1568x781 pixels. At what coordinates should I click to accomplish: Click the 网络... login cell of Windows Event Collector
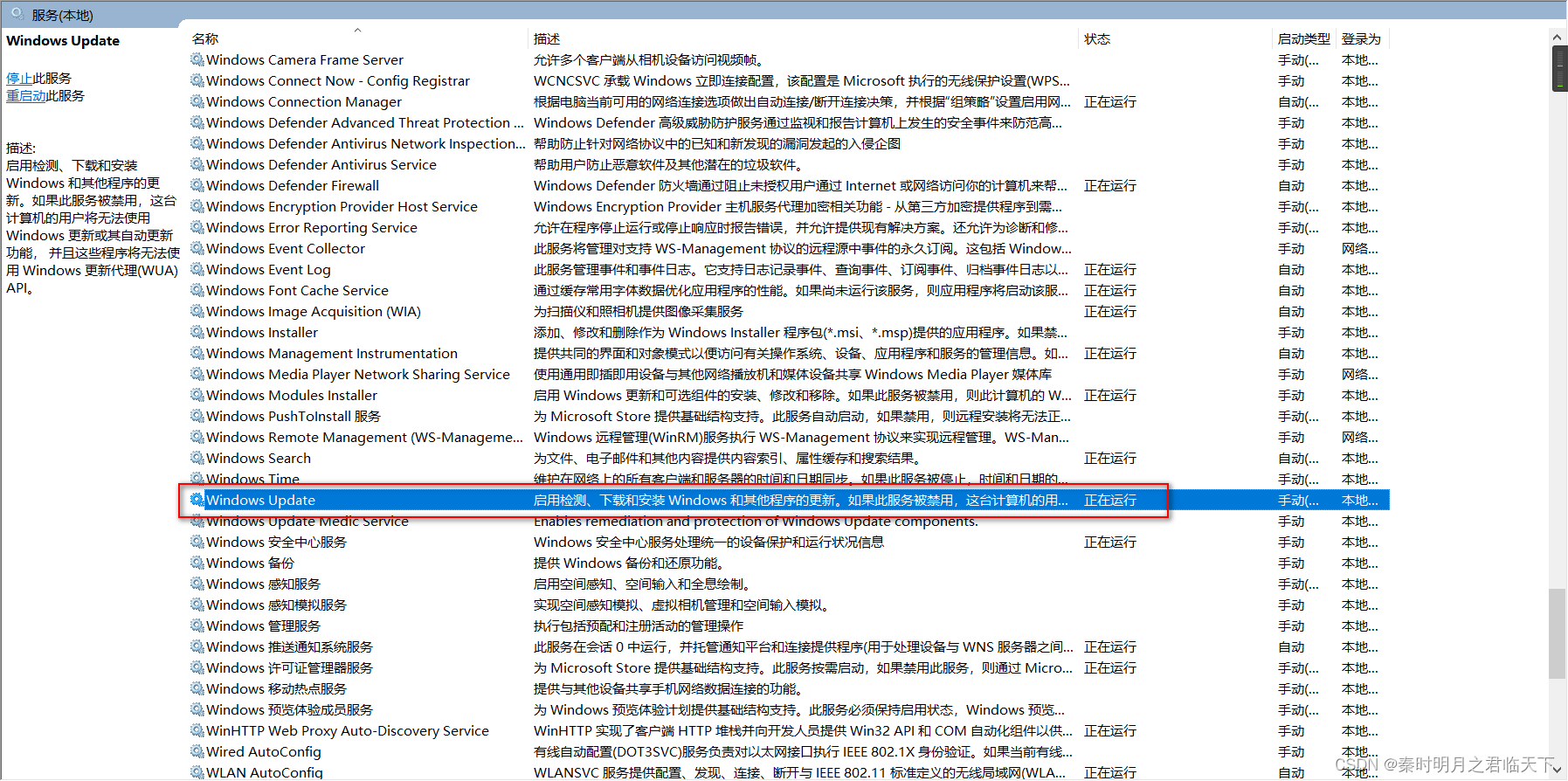click(1359, 249)
